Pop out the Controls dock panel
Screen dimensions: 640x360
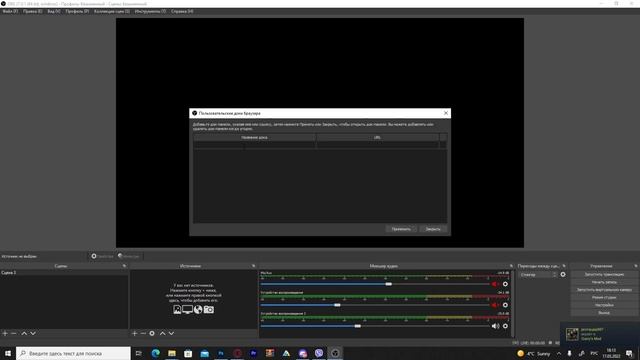[636, 266]
